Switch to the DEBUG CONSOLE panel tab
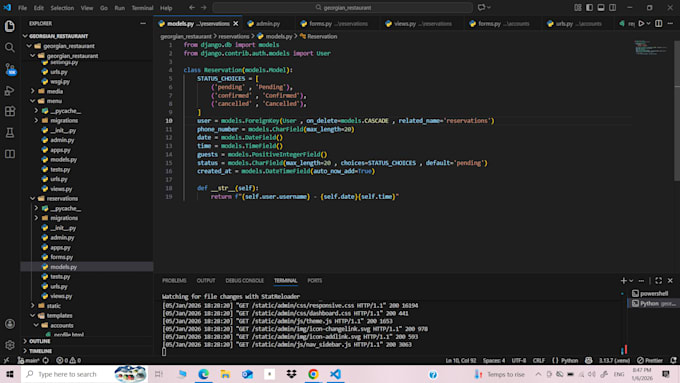The width and height of the screenshot is (680, 383). tap(245, 281)
